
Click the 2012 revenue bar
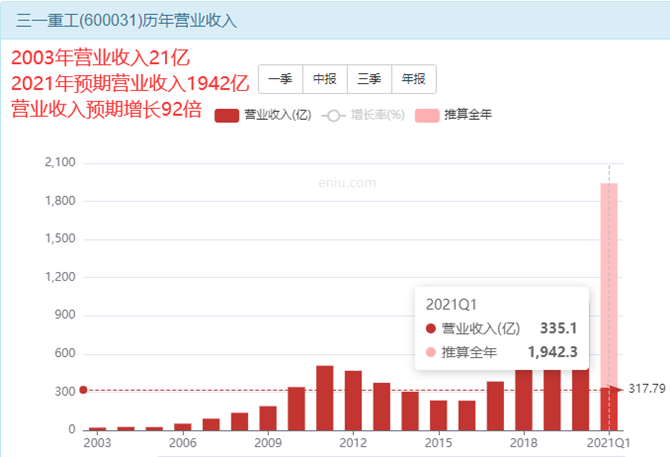coord(353,400)
